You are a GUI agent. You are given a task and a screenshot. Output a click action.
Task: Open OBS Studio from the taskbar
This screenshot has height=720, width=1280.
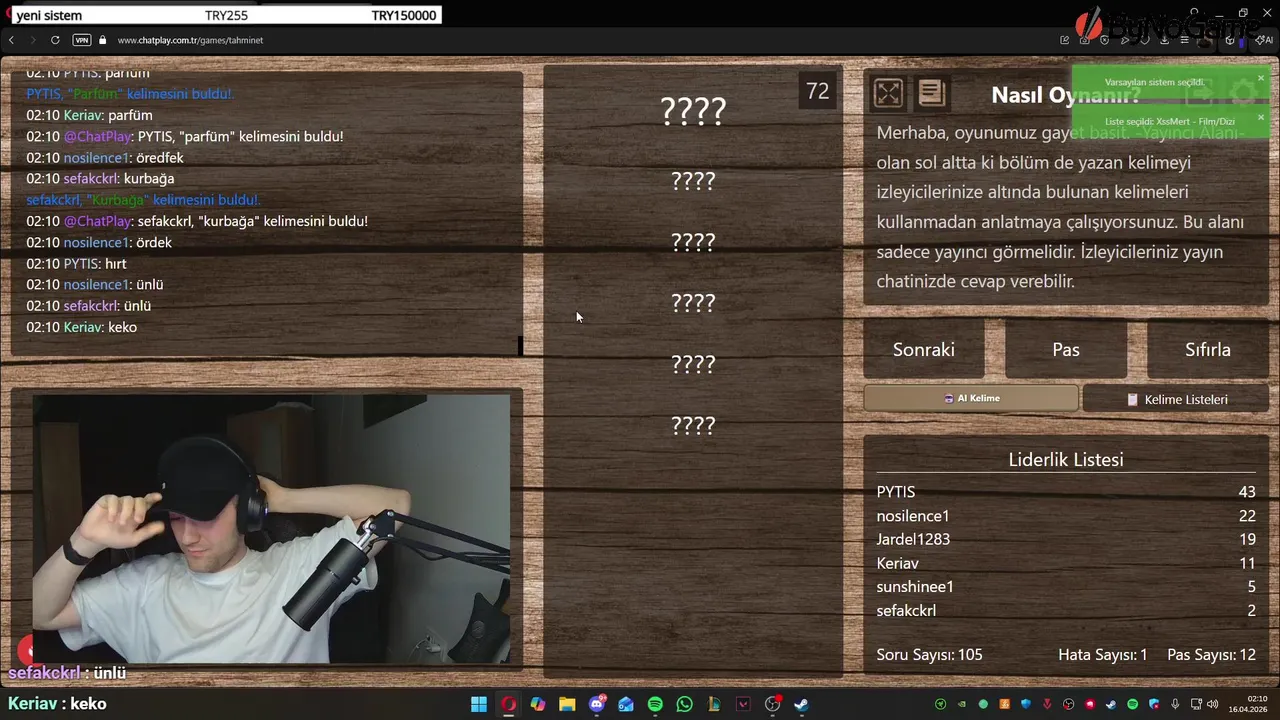coord(772,704)
